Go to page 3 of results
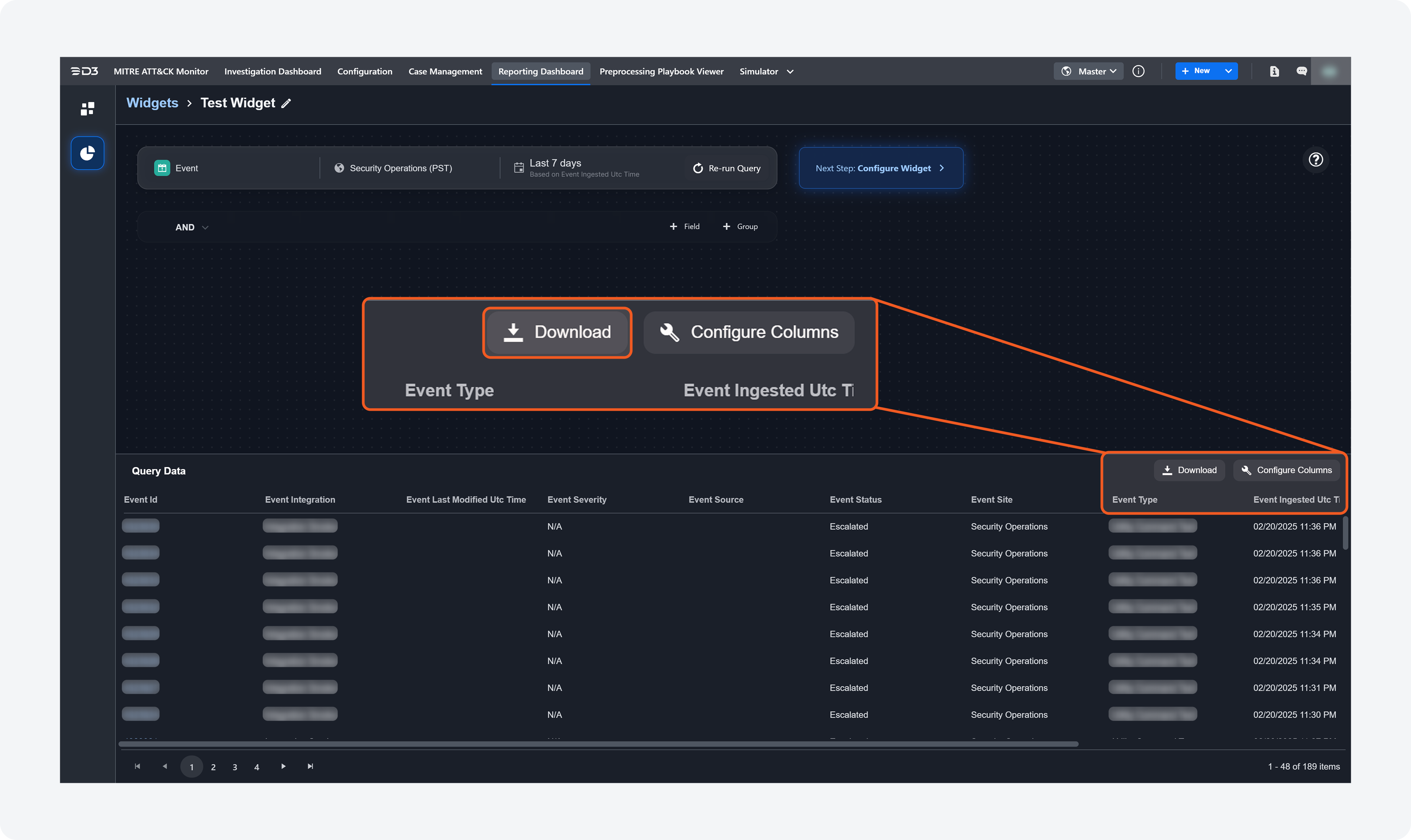Viewport: 1411px width, 840px height. coord(234,767)
